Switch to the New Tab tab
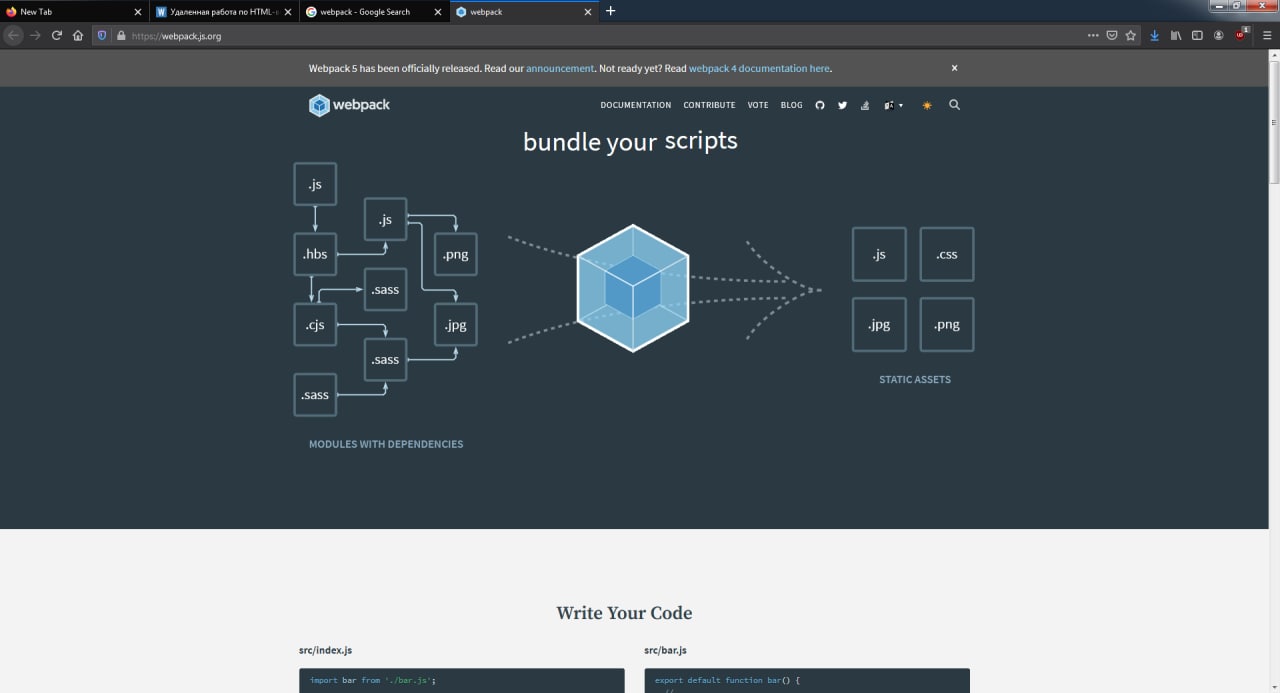Screen dimensions: 1280x693 [75, 12]
